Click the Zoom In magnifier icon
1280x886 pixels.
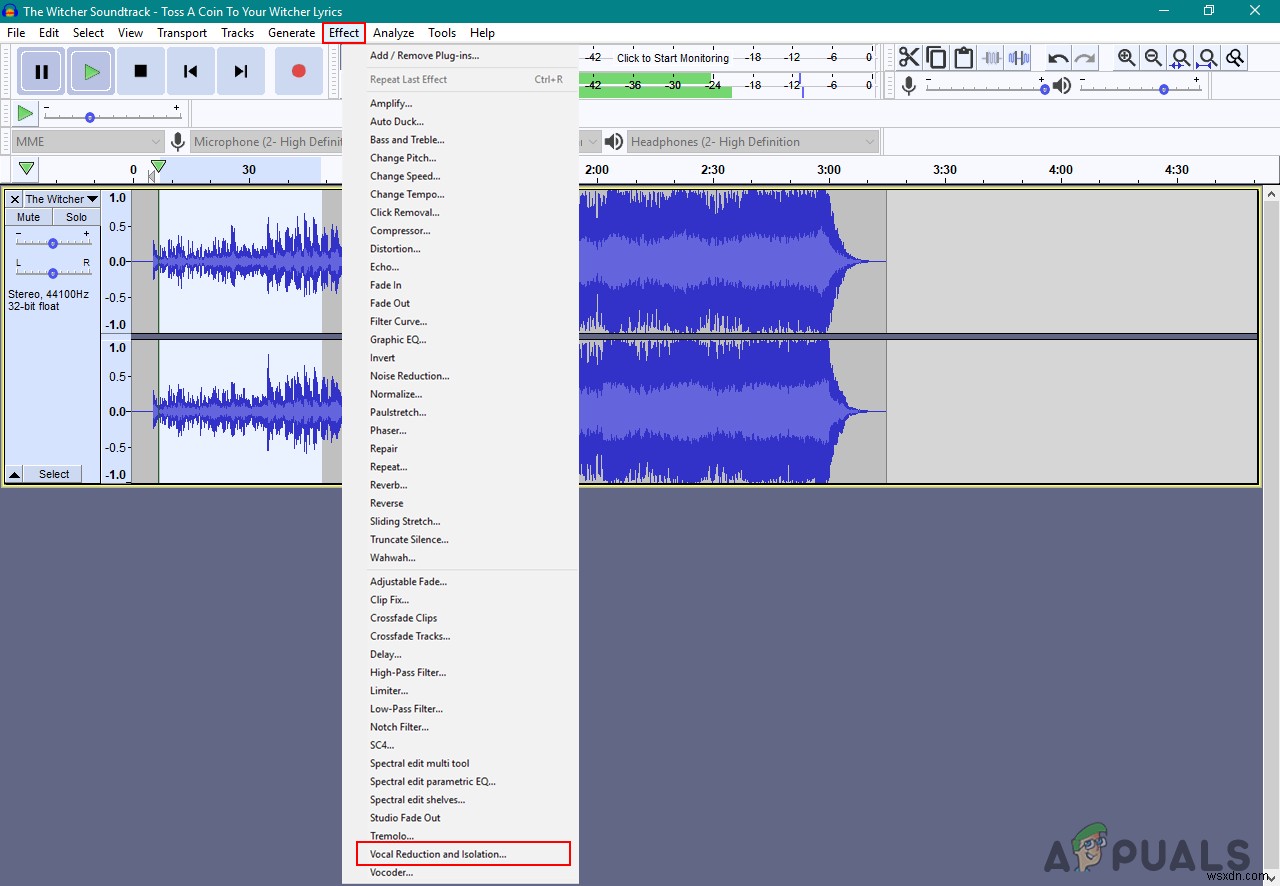(x=1127, y=58)
